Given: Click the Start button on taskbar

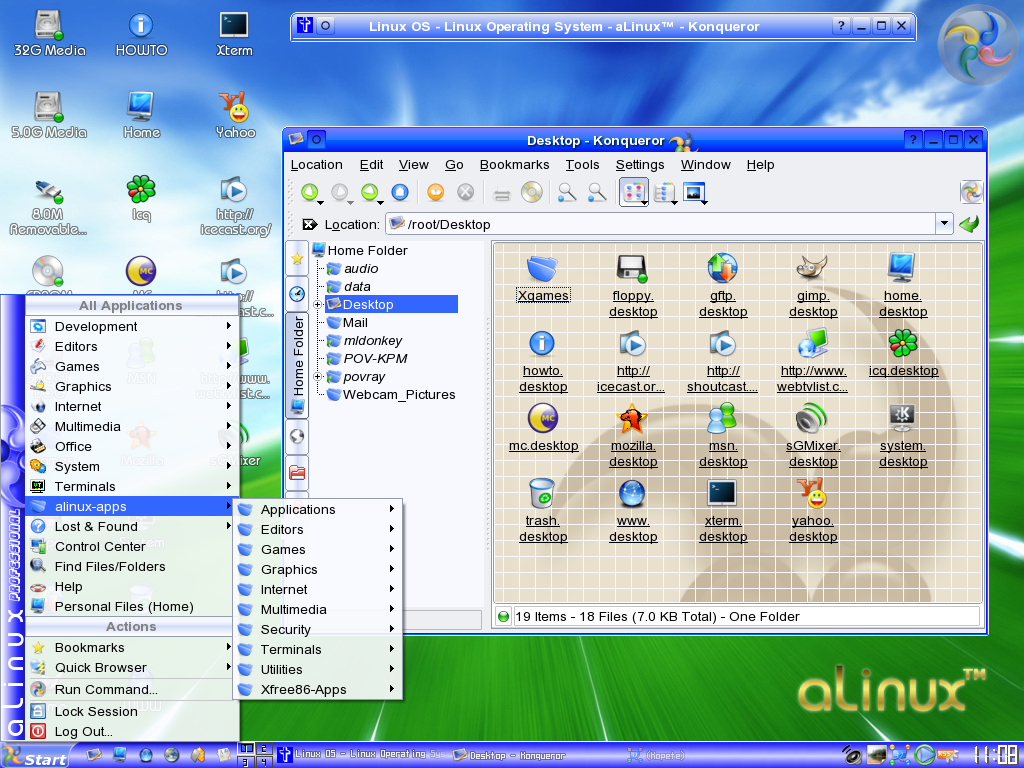Looking at the screenshot, I should (35, 756).
